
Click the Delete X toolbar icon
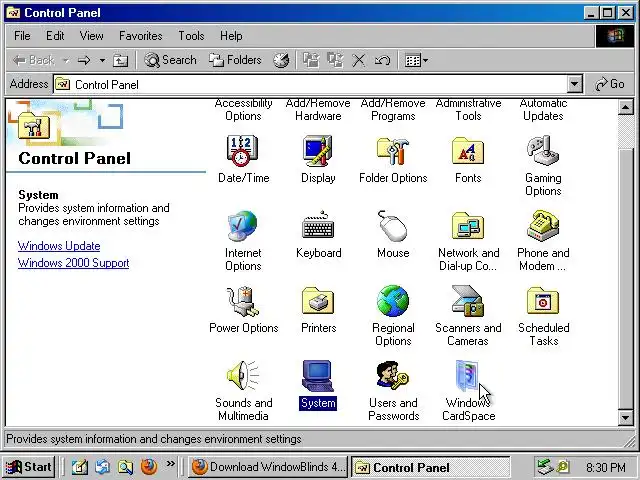(x=359, y=60)
